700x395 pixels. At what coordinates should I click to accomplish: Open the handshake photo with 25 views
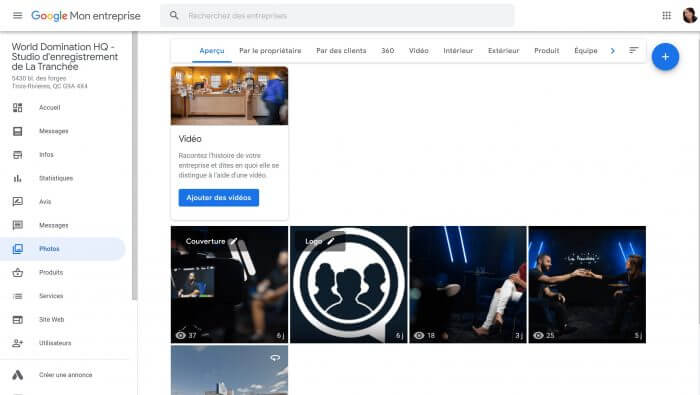click(x=587, y=285)
